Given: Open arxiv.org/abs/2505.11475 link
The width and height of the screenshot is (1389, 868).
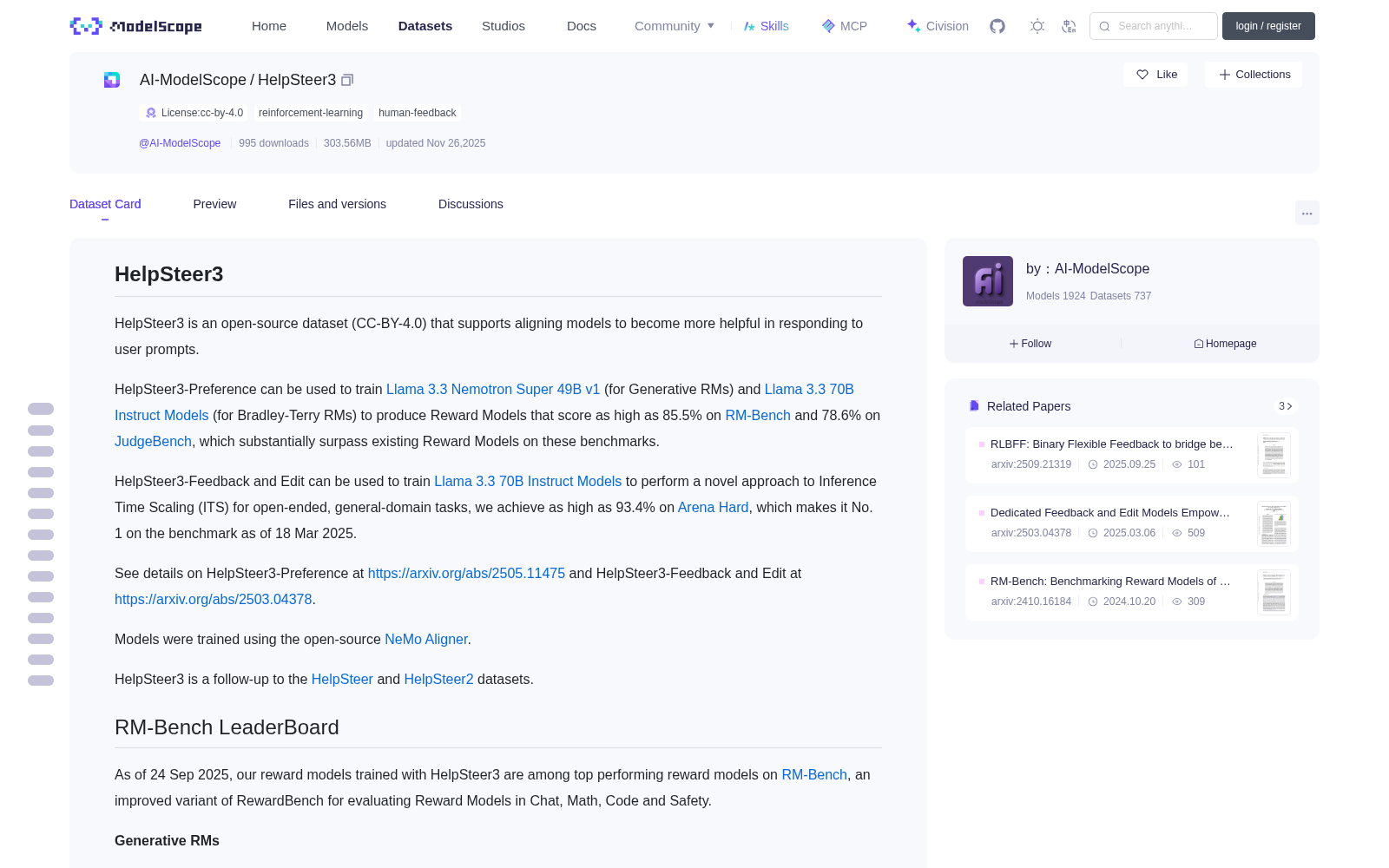Looking at the screenshot, I should click(x=466, y=573).
